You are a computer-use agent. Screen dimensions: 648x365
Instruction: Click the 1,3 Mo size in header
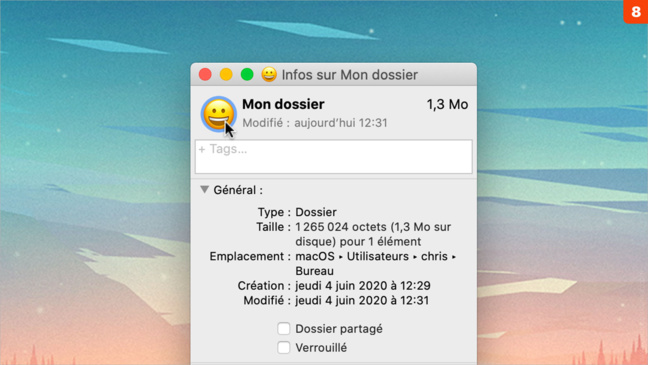[x=448, y=105]
